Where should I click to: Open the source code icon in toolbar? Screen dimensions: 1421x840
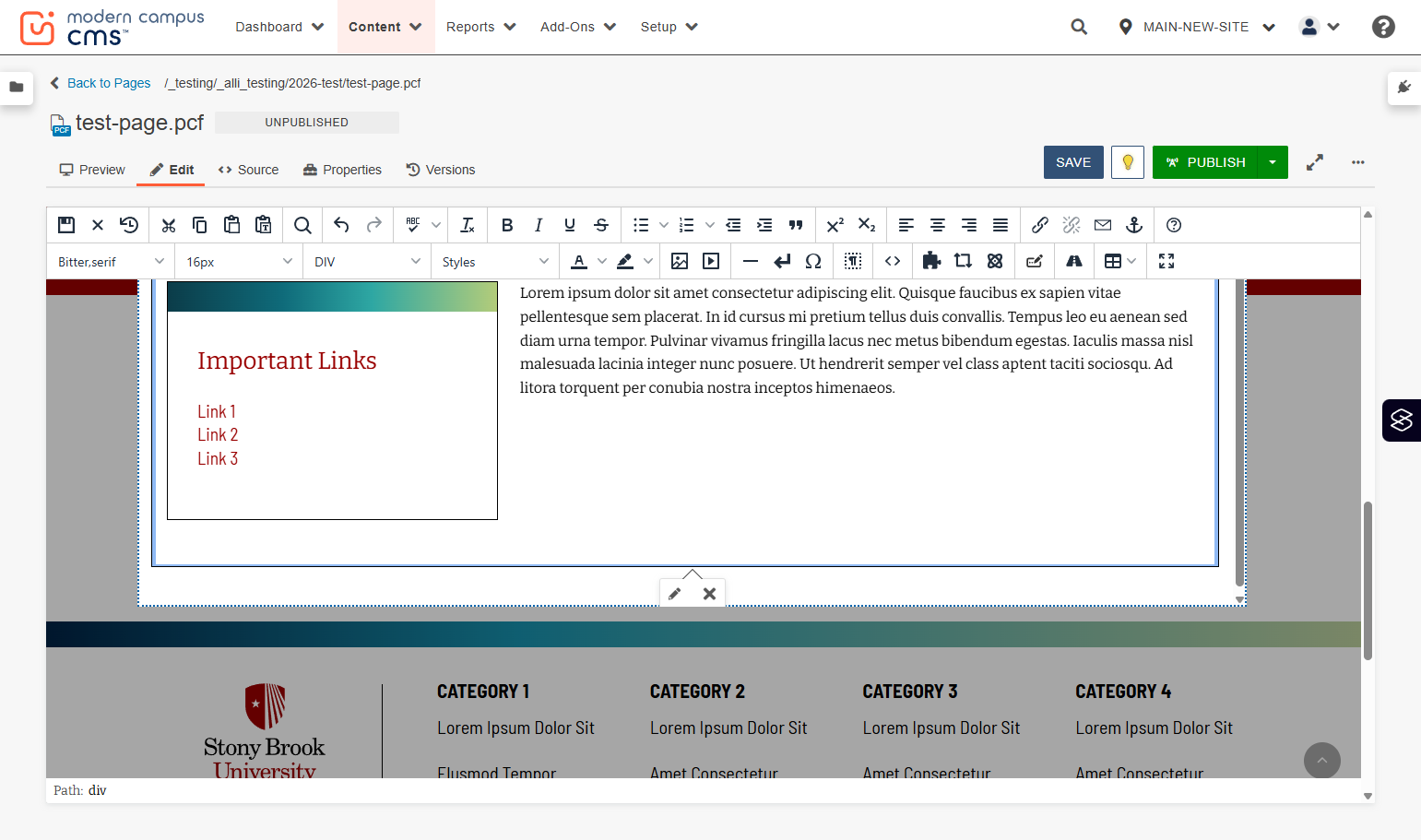click(893, 261)
